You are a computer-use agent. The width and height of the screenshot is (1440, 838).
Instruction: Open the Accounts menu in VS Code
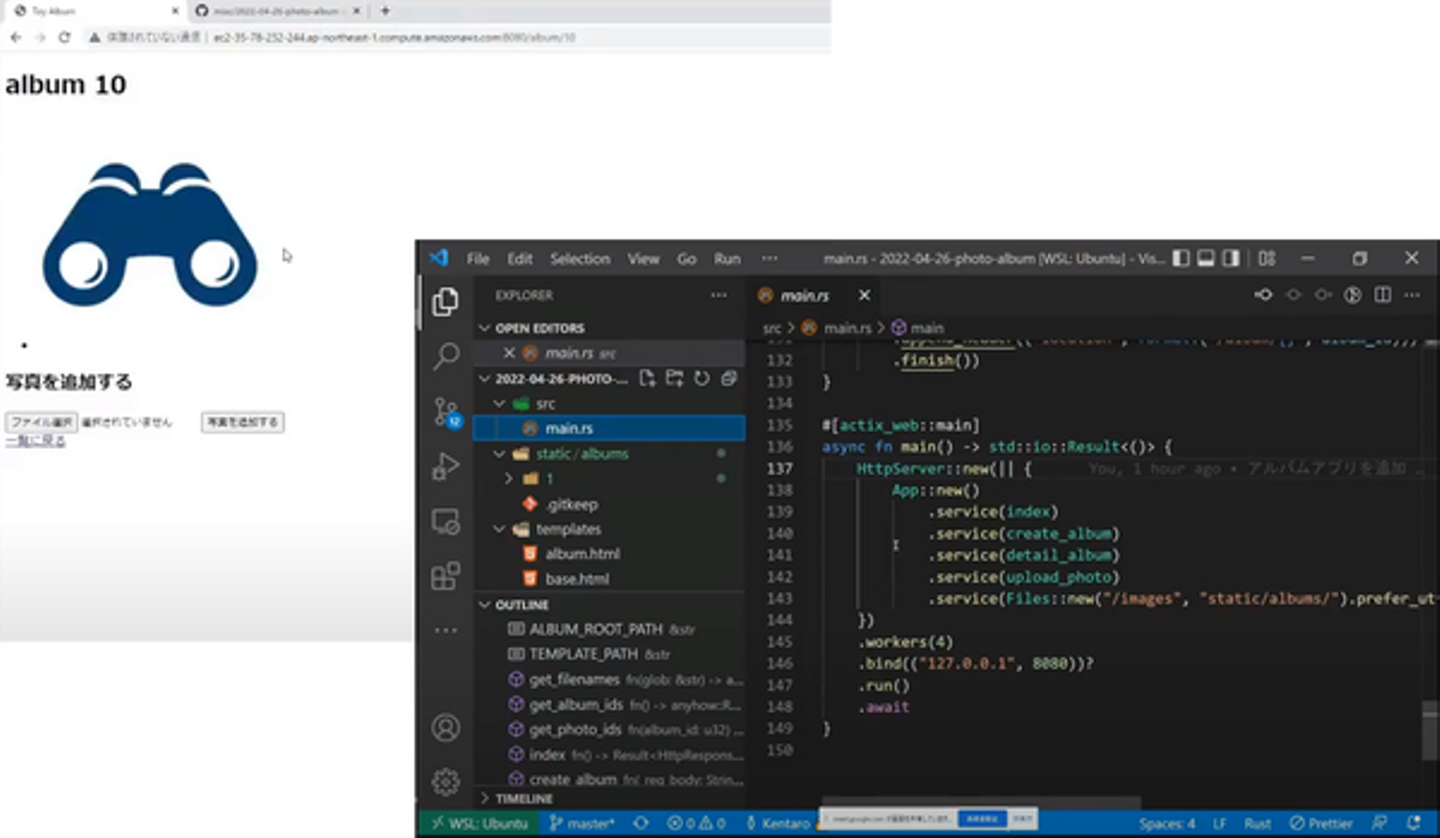click(445, 727)
